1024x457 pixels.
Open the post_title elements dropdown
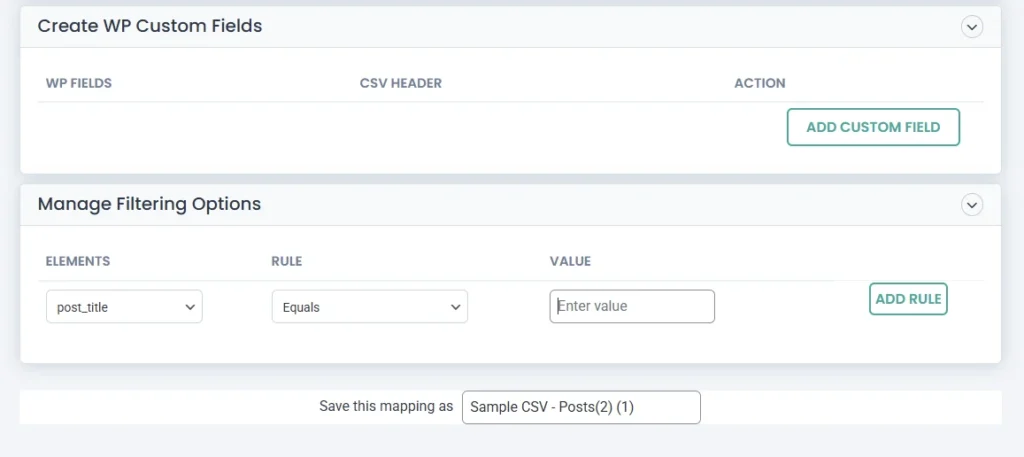pyautogui.click(x=124, y=307)
